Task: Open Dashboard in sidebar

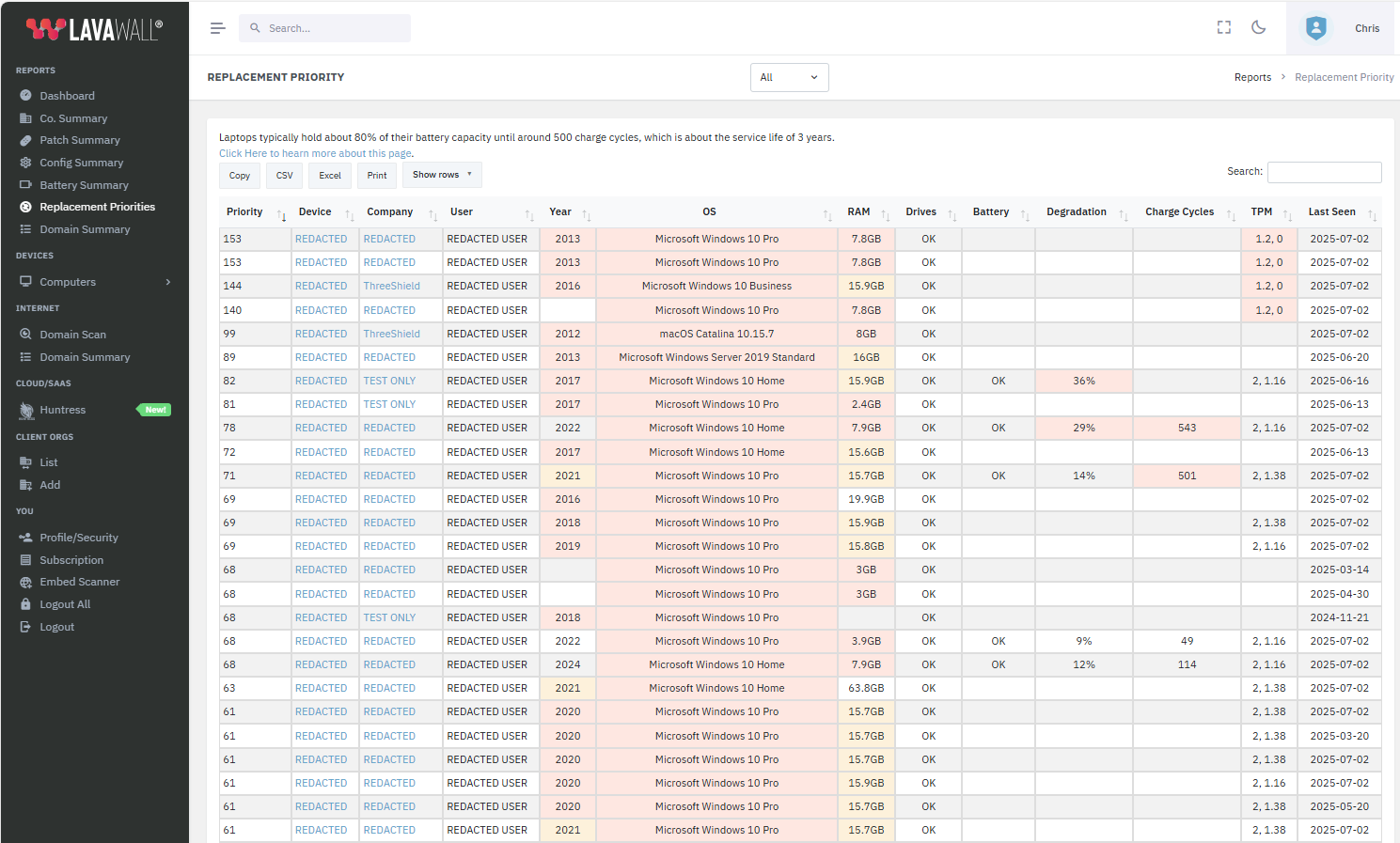Action: pyautogui.click(x=67, y=96)
